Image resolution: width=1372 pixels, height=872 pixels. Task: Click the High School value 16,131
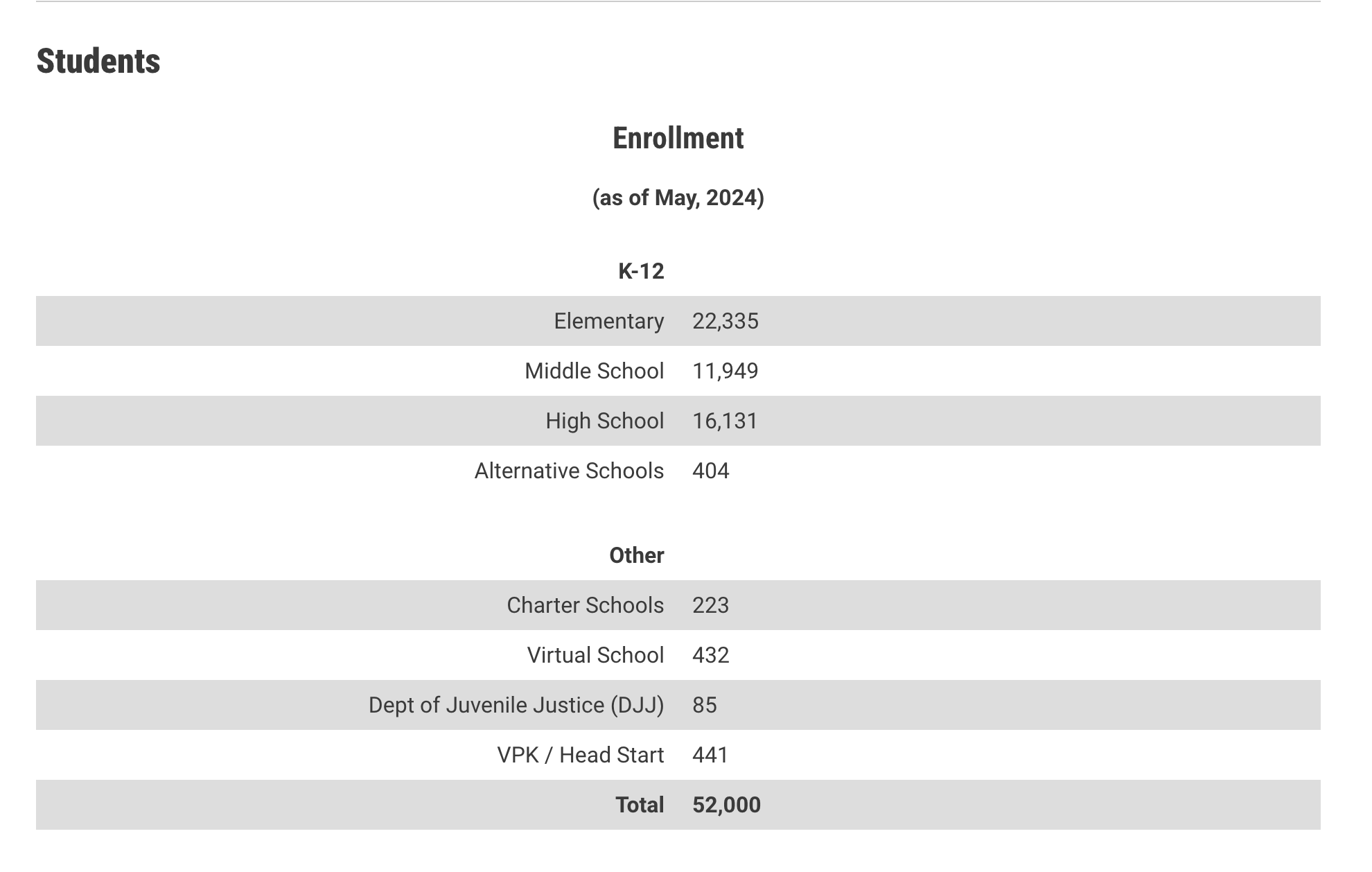(x=725, y=421)
